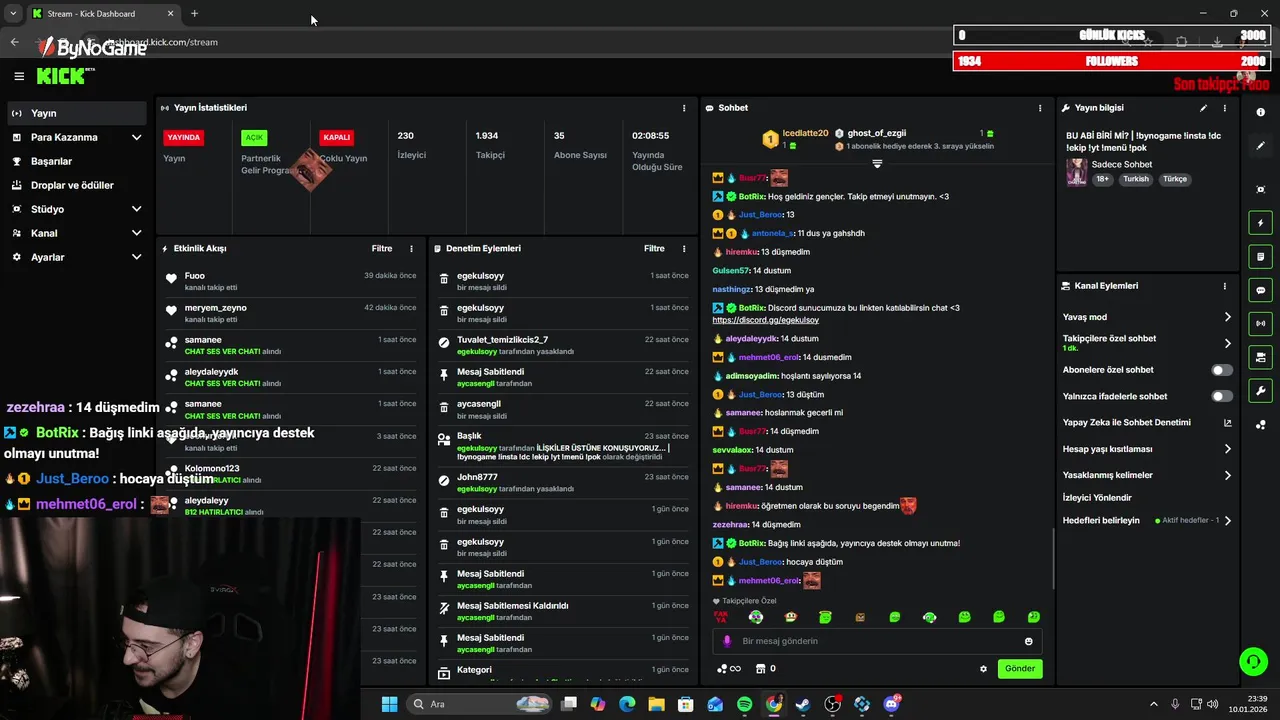Click İzleyici Yönlendir option

1097,498
